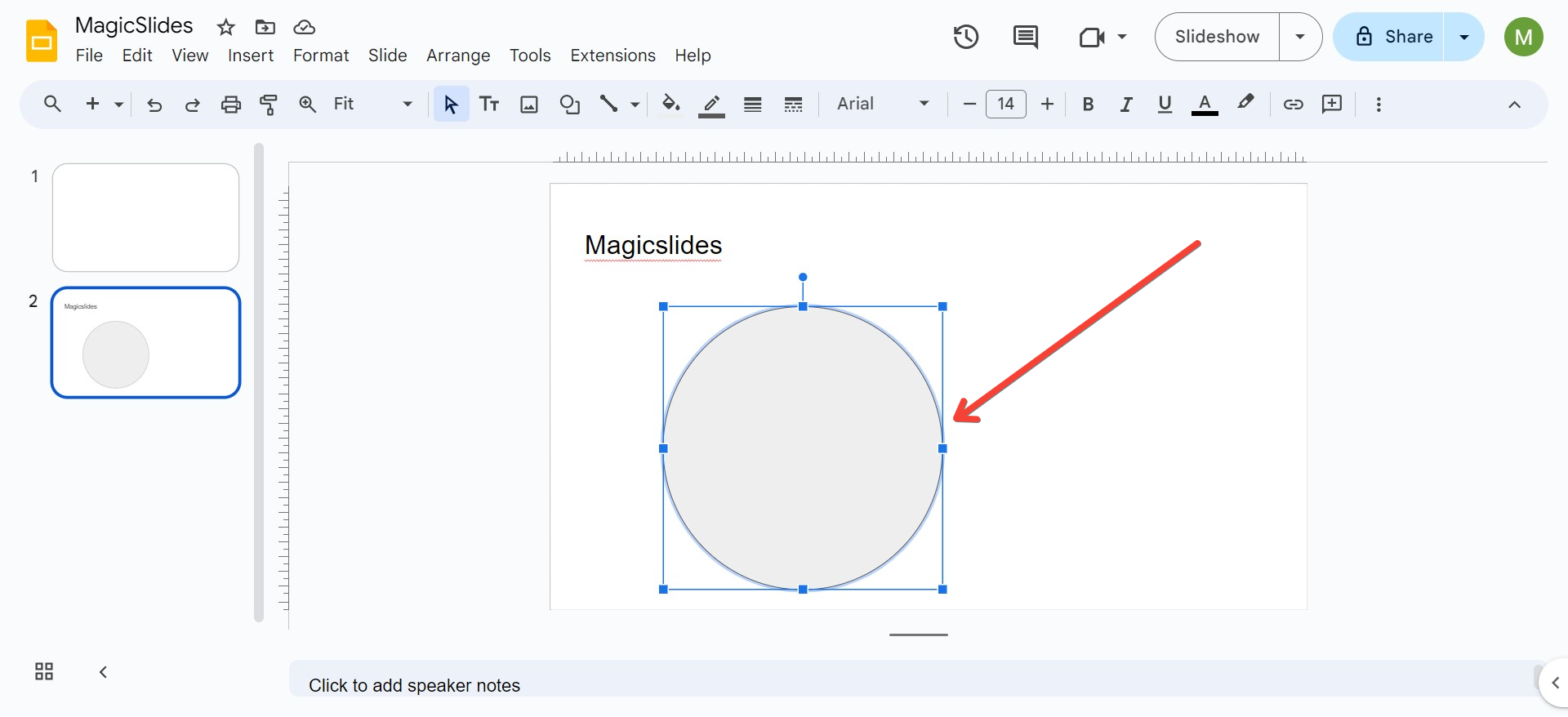The image size is (1568, 717).
Task: Open the comments panel icon
Action: point(1025,37)
